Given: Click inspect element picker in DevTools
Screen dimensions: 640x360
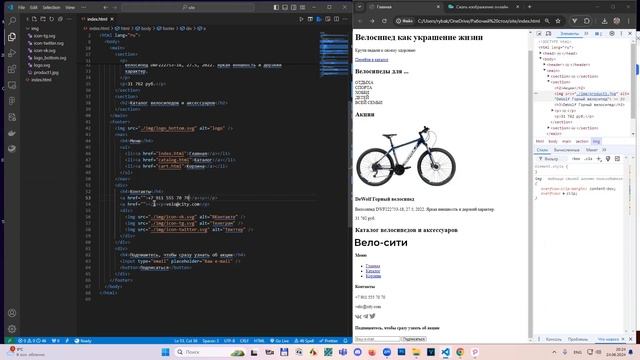Looking at the screenshot, I should tap(539, 33).
